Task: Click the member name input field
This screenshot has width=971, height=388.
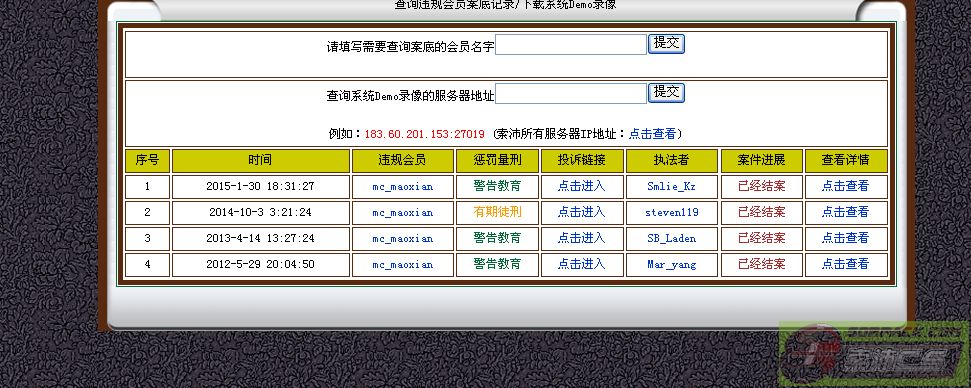Action: (x=571, y=45)
